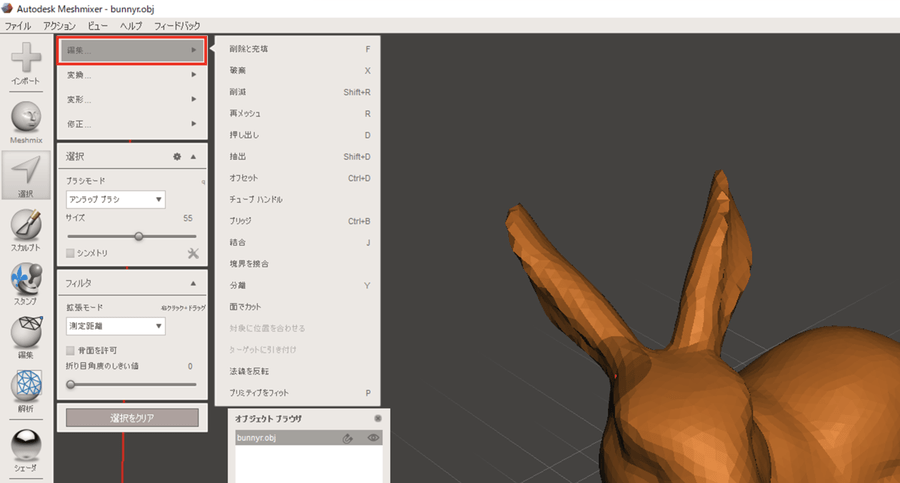Open the スタンプ stamp tool
The height and width of the screenshot is (483, 900).
[x=26, y=279]
